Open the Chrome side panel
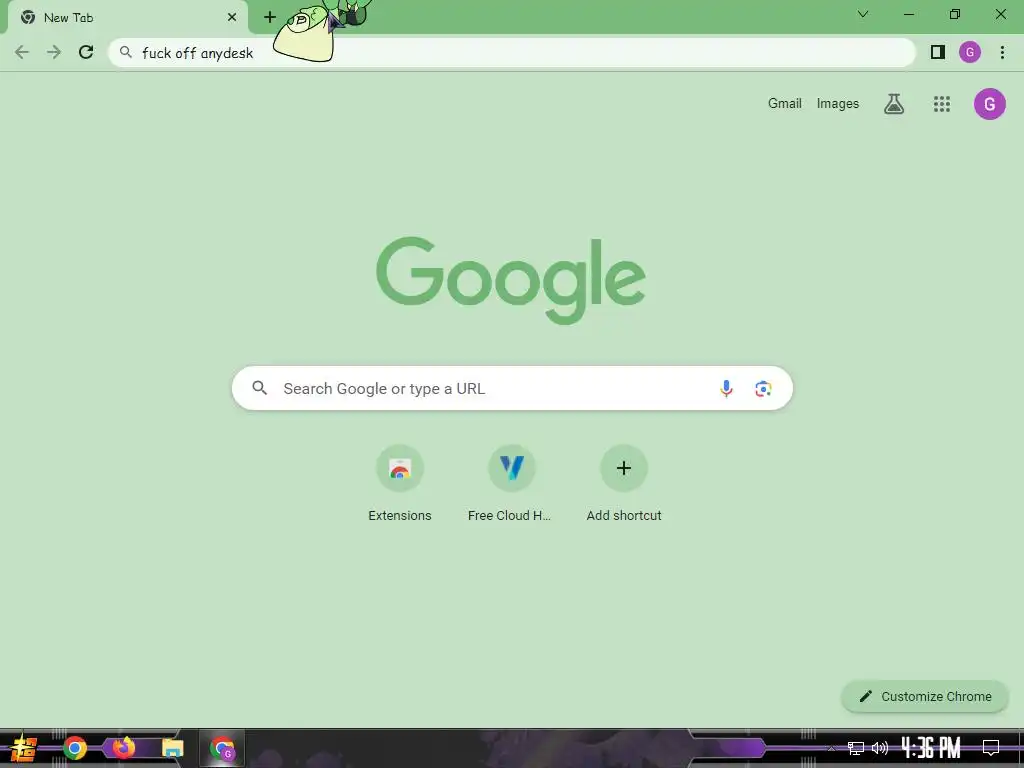The image size is (1024, 768). (938, 52)
